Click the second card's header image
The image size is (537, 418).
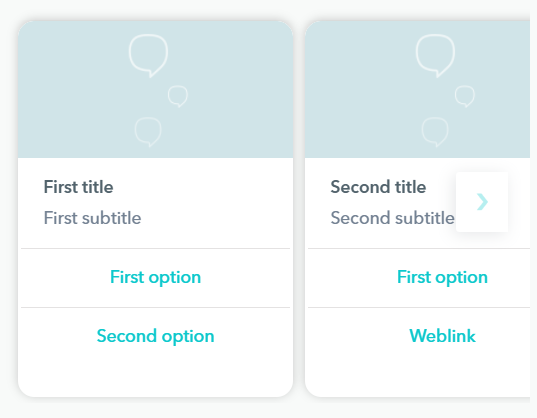417,89
